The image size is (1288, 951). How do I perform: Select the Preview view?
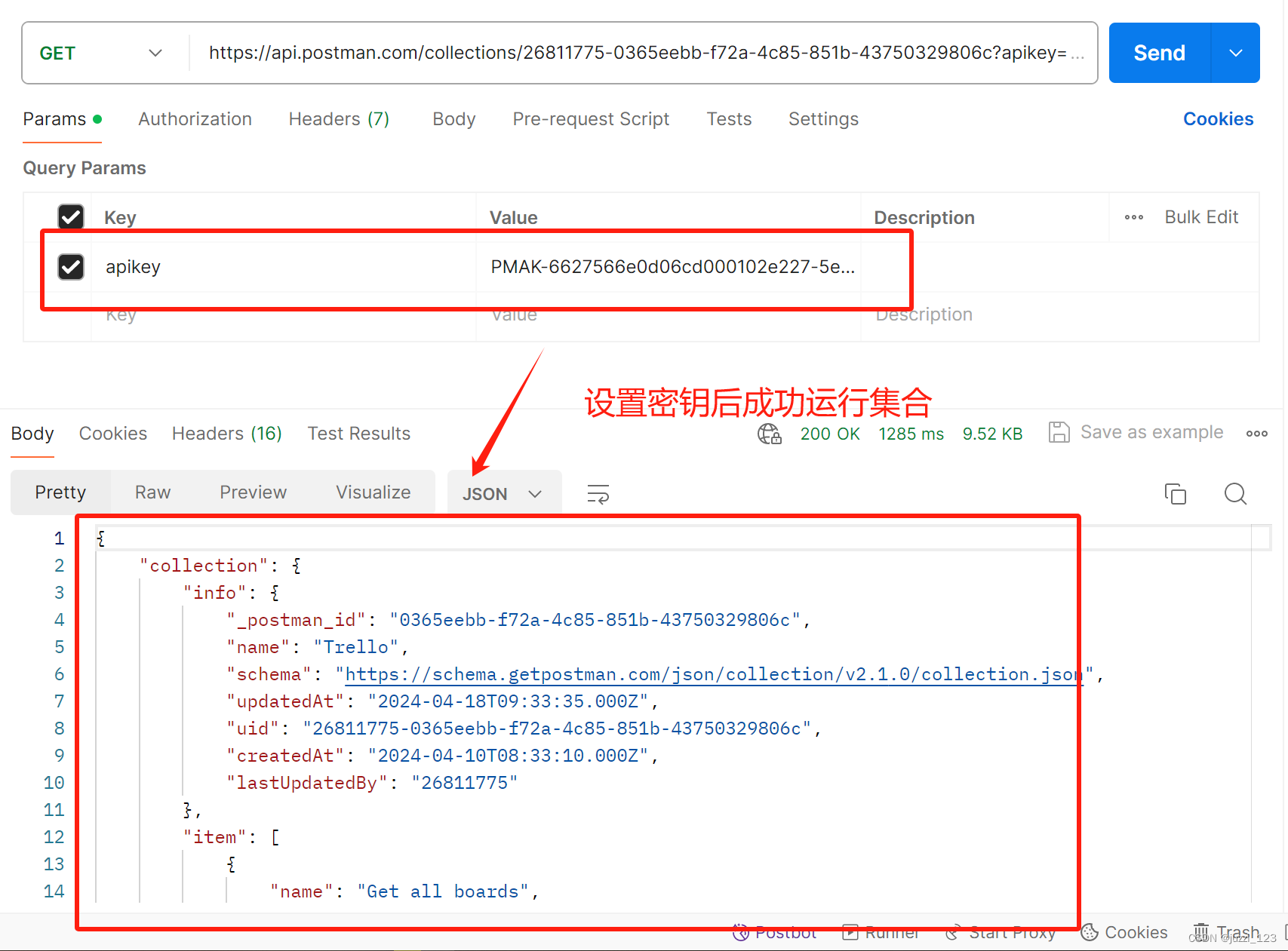click(253, 492)
